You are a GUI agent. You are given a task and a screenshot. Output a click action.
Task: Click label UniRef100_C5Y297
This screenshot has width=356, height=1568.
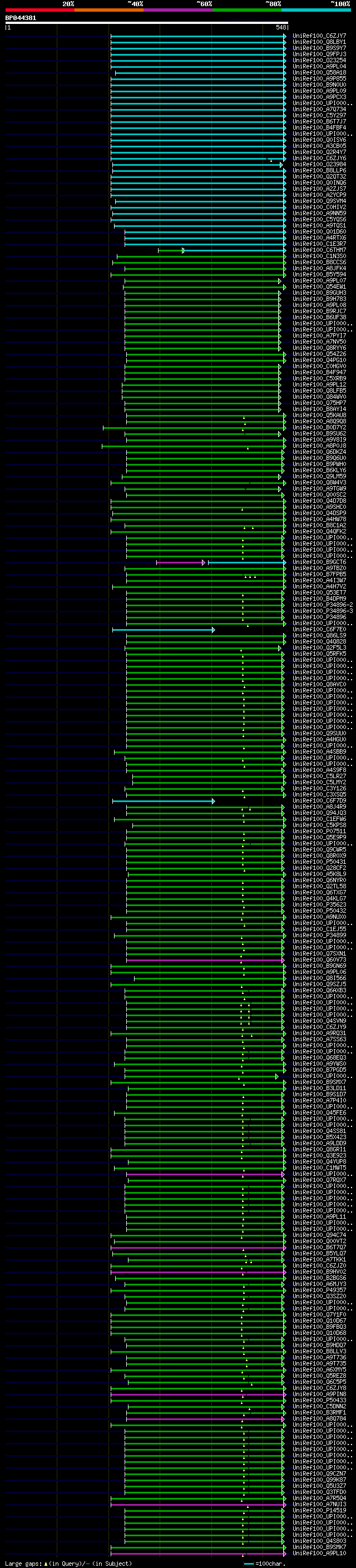319,116
